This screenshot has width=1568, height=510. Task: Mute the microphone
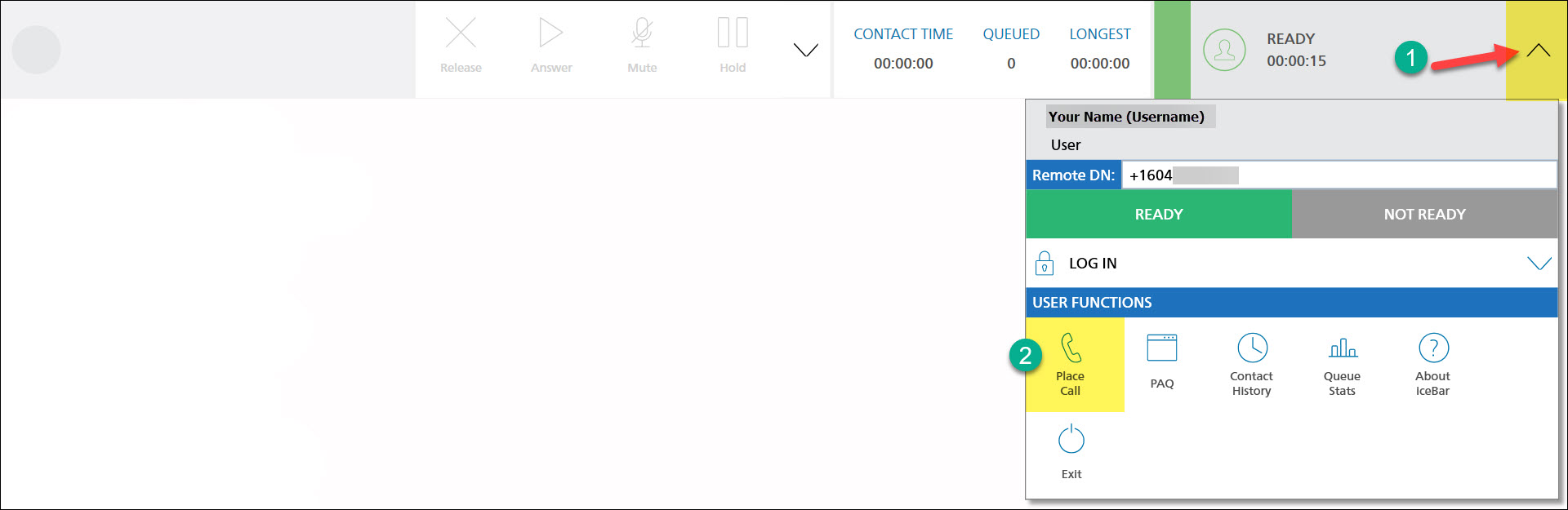click(642, 33)
